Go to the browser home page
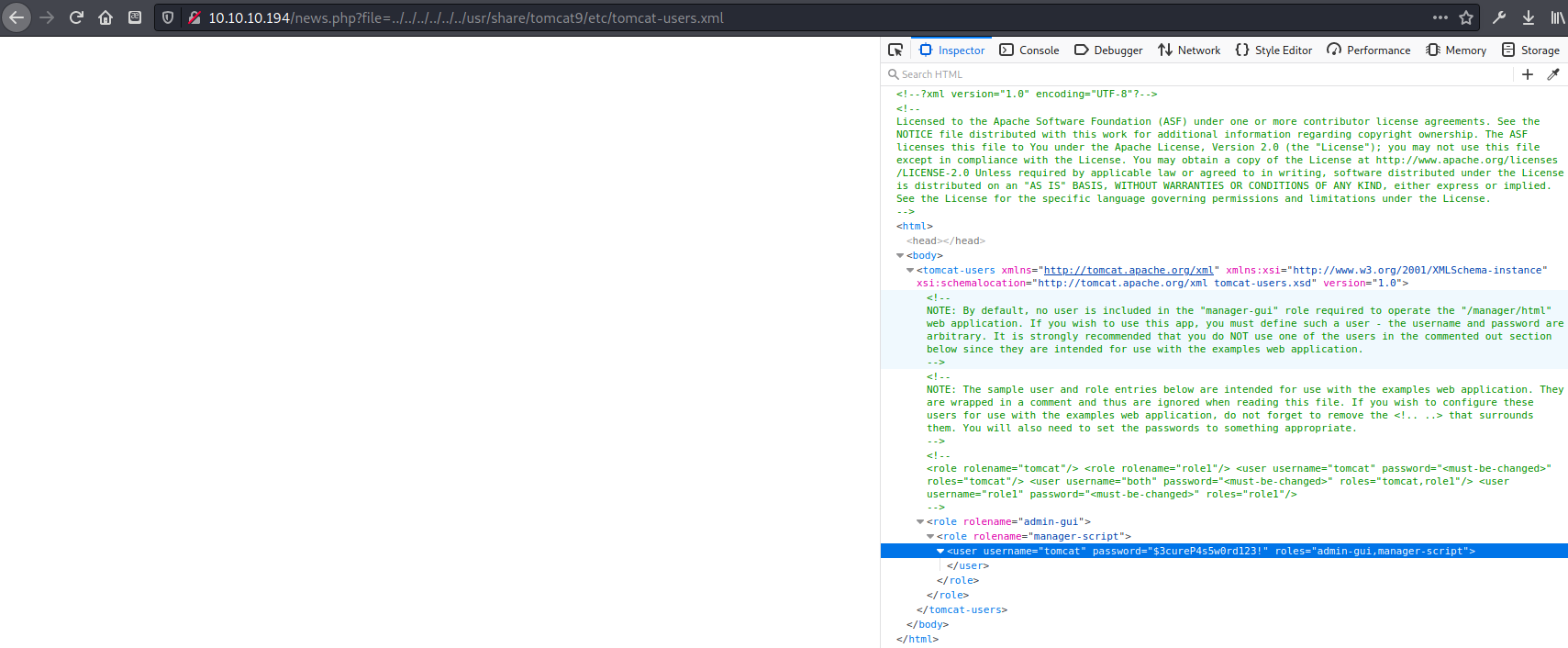This screenshot has height=648, width=1568. click(106, 17)
